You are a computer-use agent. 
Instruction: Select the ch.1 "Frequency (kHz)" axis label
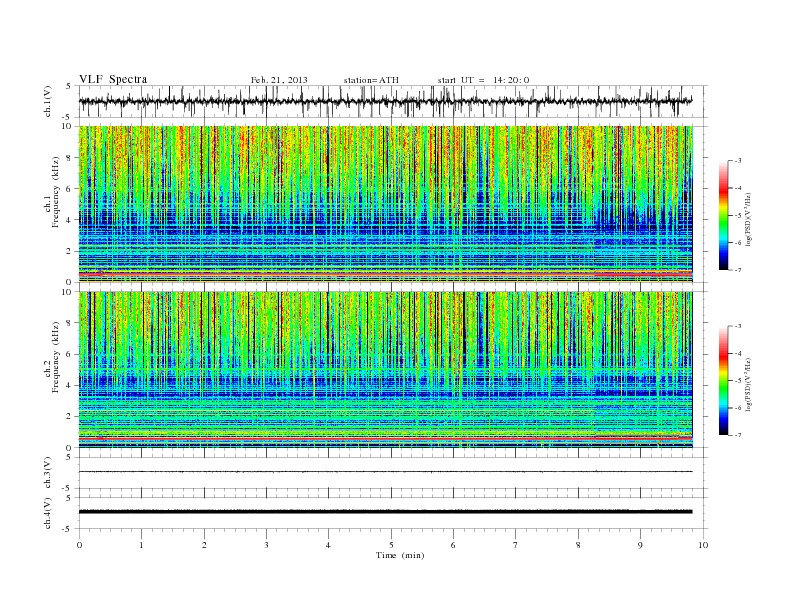56,192
